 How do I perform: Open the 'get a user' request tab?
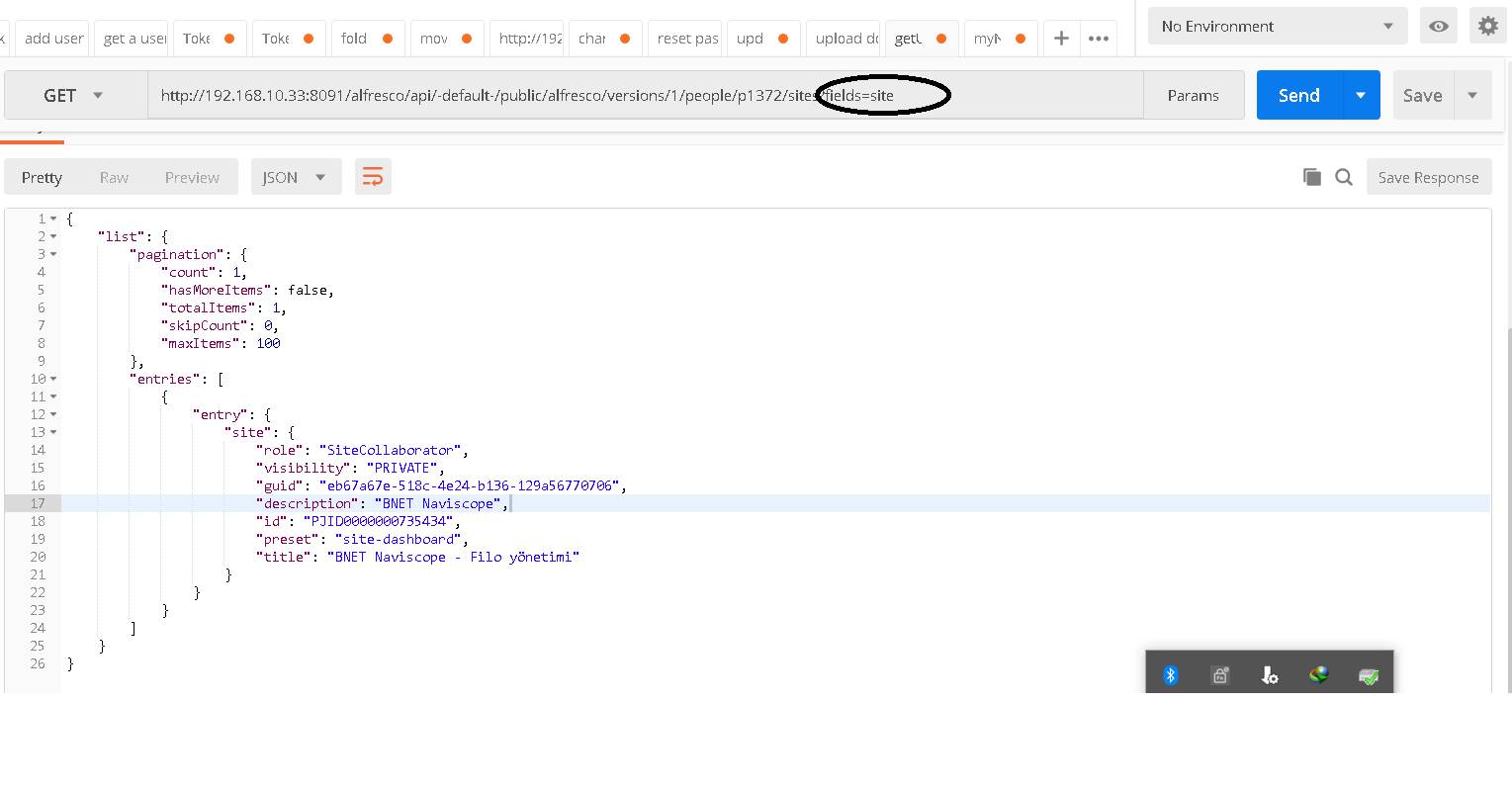click(x=133, y=39)
